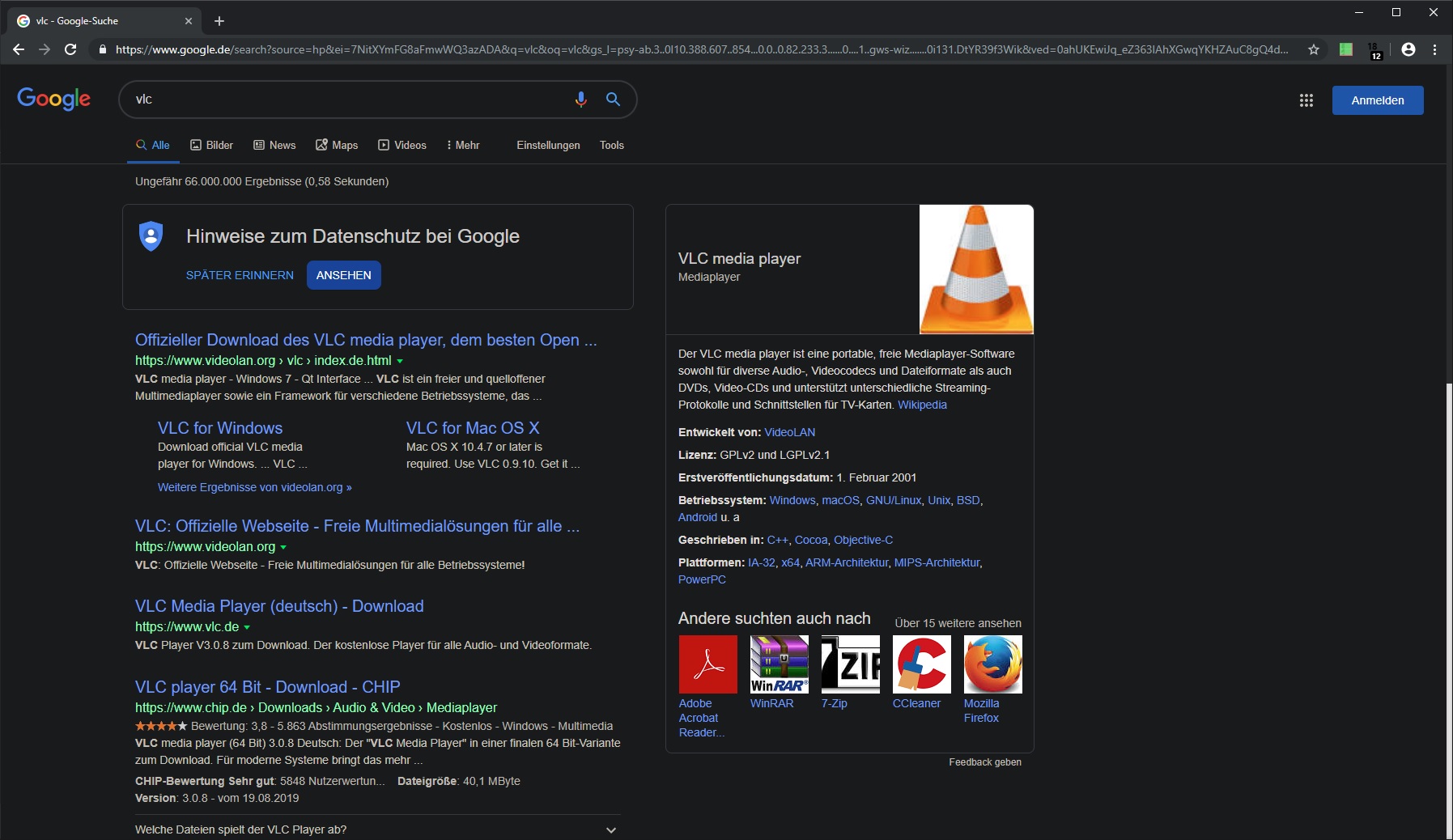The height and width of the screenshot is (840, 1453).
Task: Click the Datenschutz shield icon
Action: pos(151,236)
